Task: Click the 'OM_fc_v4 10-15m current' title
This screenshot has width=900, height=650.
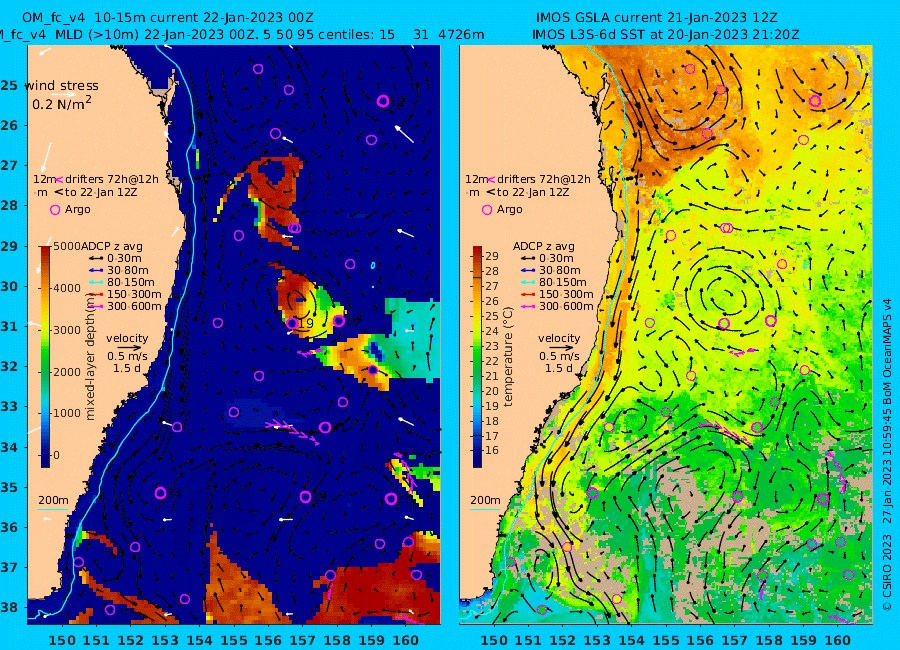Action: point(168,18)
